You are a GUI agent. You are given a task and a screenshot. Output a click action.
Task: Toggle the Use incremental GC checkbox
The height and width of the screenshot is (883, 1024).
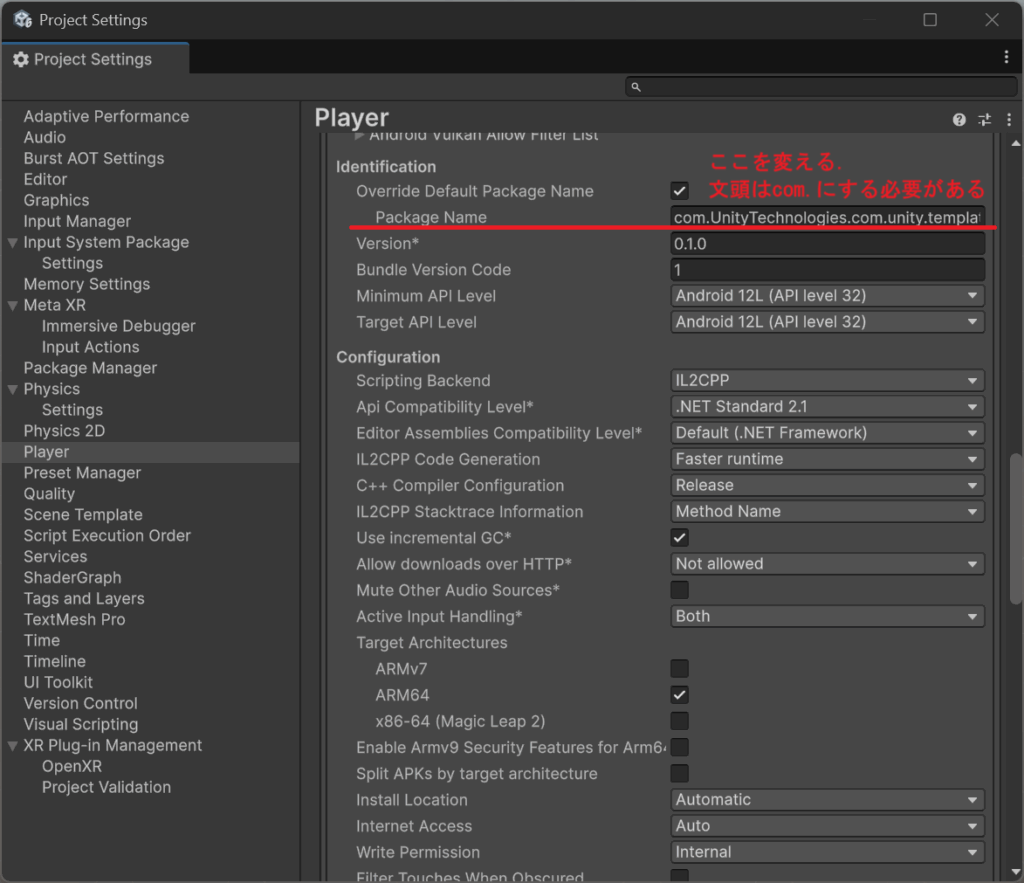point(679,538)
